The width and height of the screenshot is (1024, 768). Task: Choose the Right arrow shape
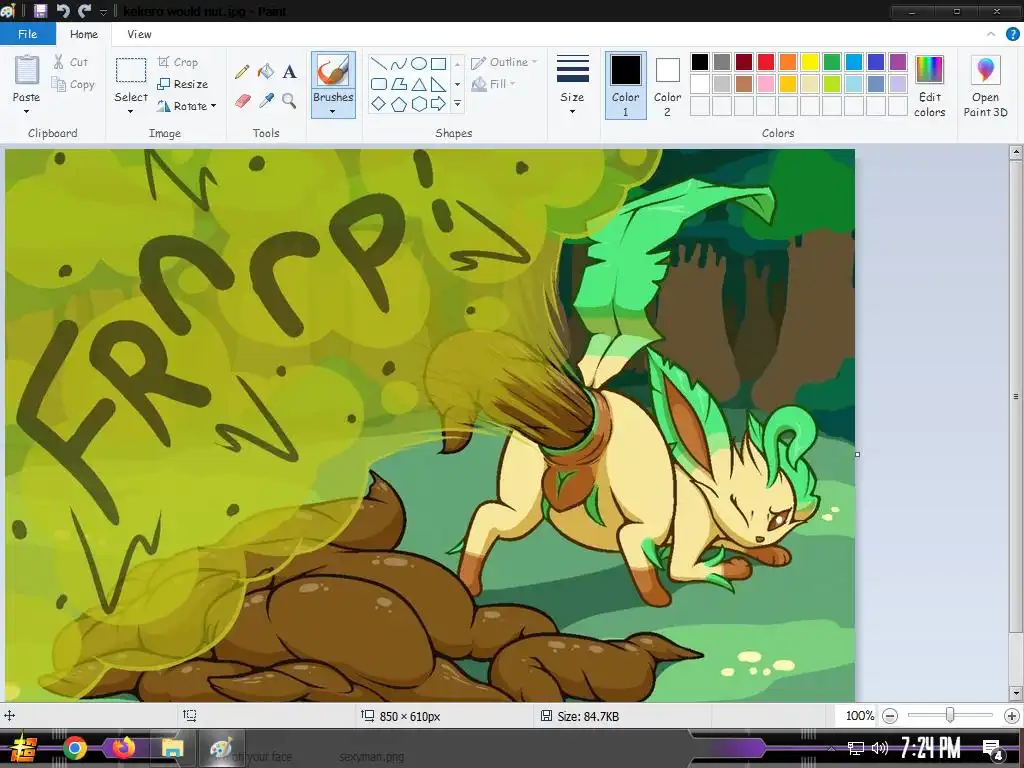click(439, 104)
